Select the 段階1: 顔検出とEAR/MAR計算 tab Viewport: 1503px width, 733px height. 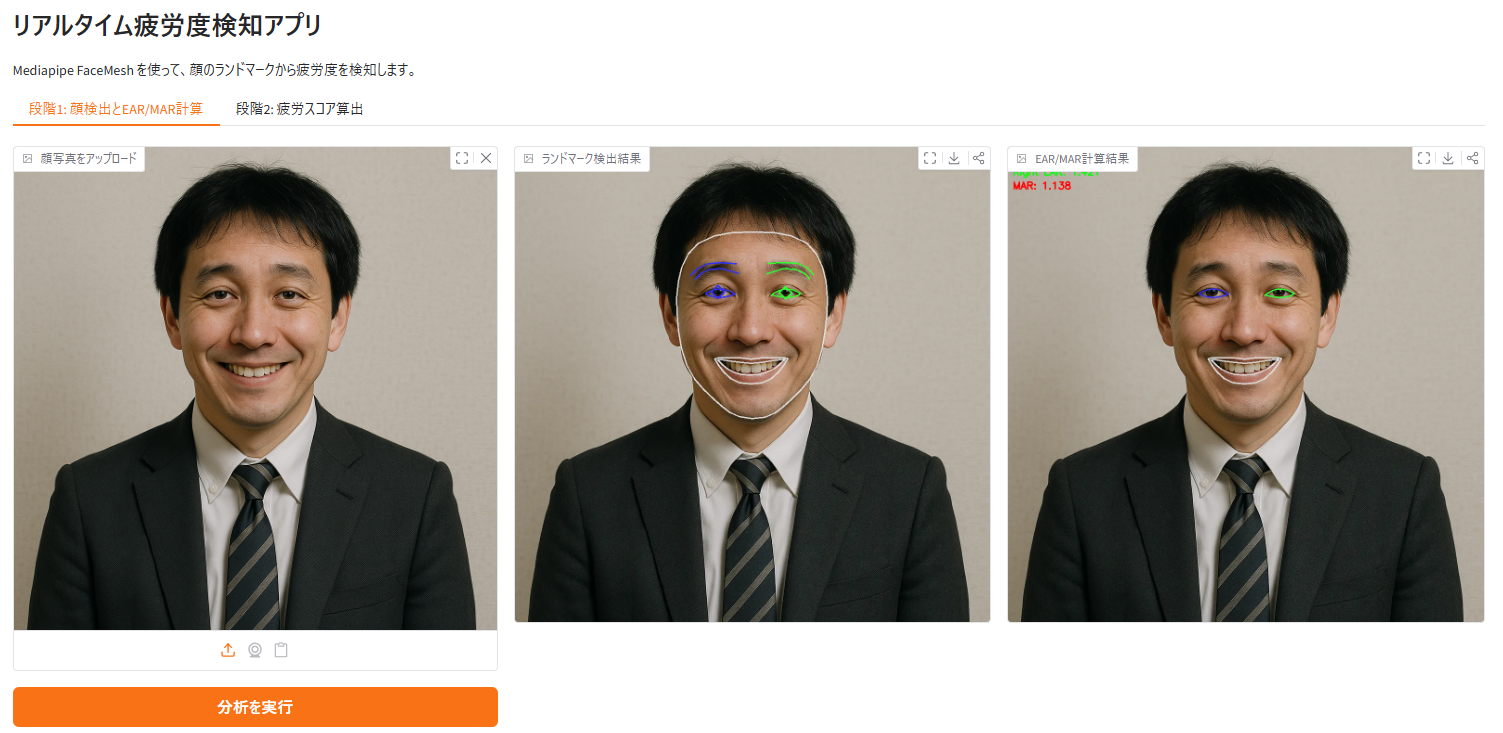[x=113, y=108]
